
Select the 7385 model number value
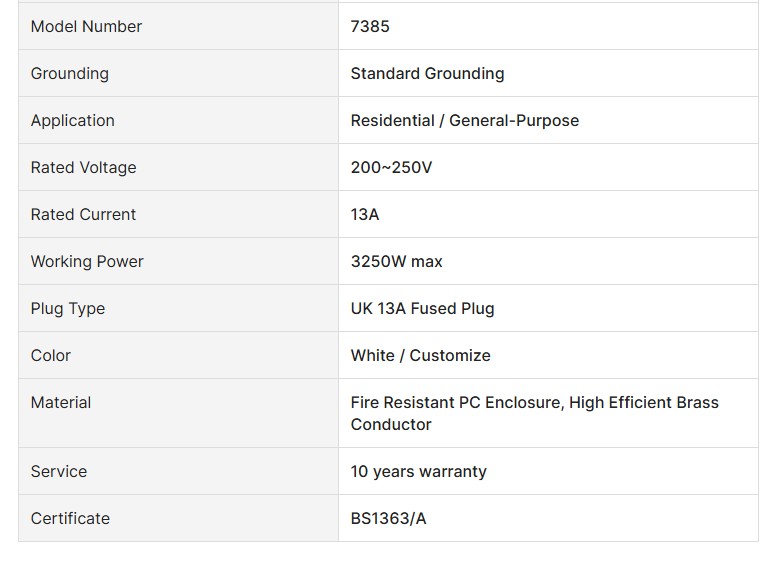[x=370, y=27]
